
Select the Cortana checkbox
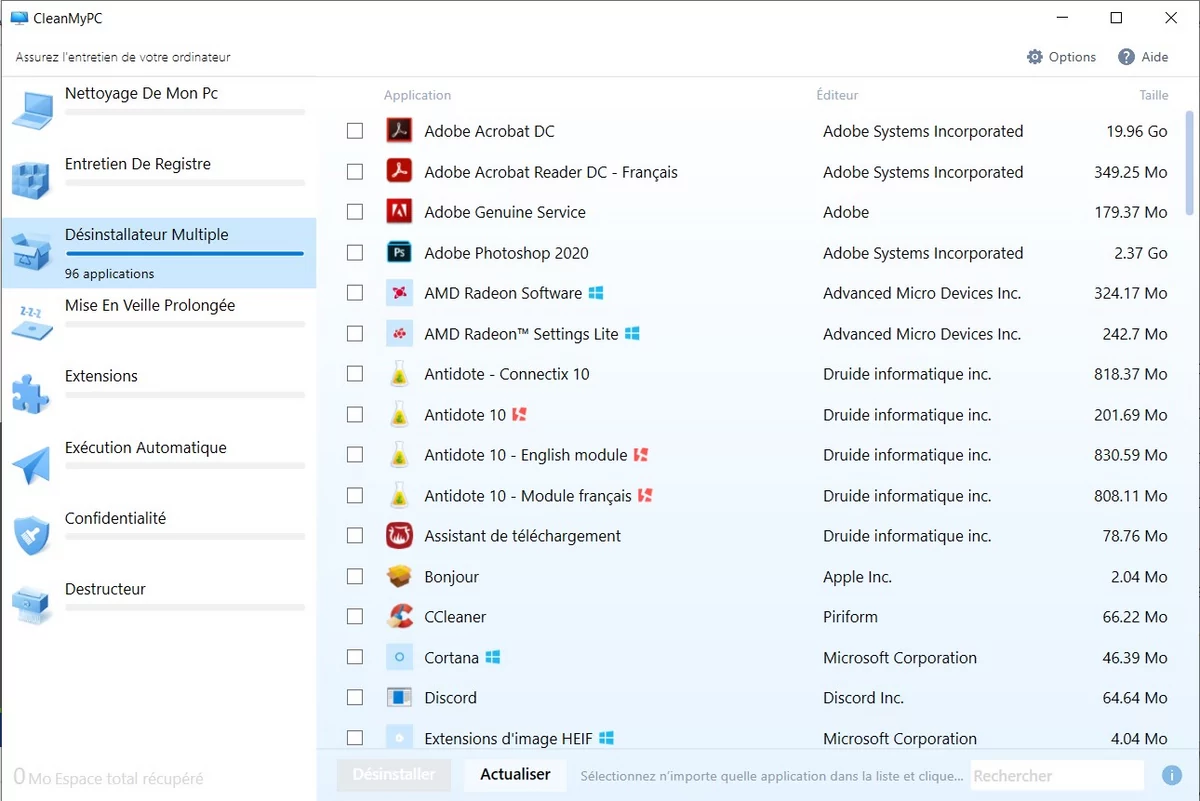point(355,658)
